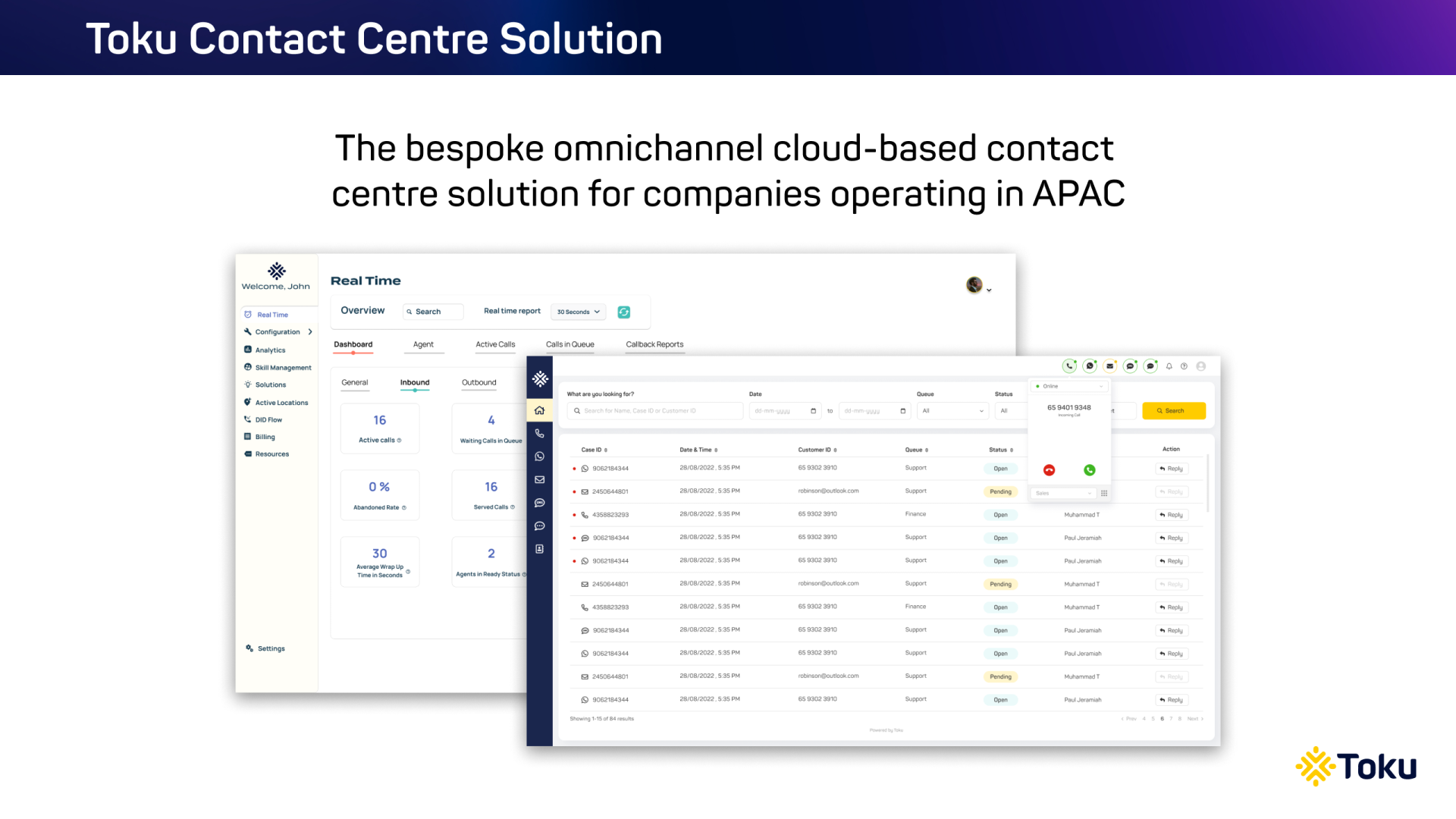Image resolution: width=1456 pixels, height=819 pixels.
Task: Click Reply on the first case row
Action: click(1172, 469)
